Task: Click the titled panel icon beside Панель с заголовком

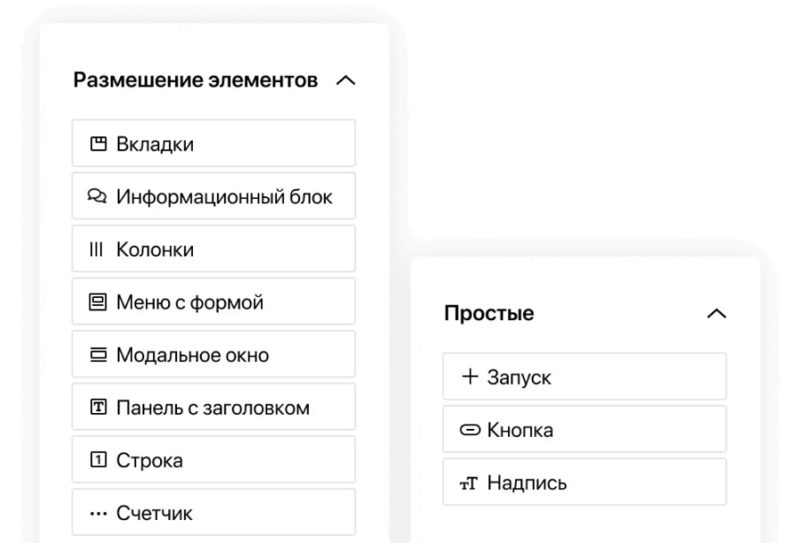Action: coord(97,408)
